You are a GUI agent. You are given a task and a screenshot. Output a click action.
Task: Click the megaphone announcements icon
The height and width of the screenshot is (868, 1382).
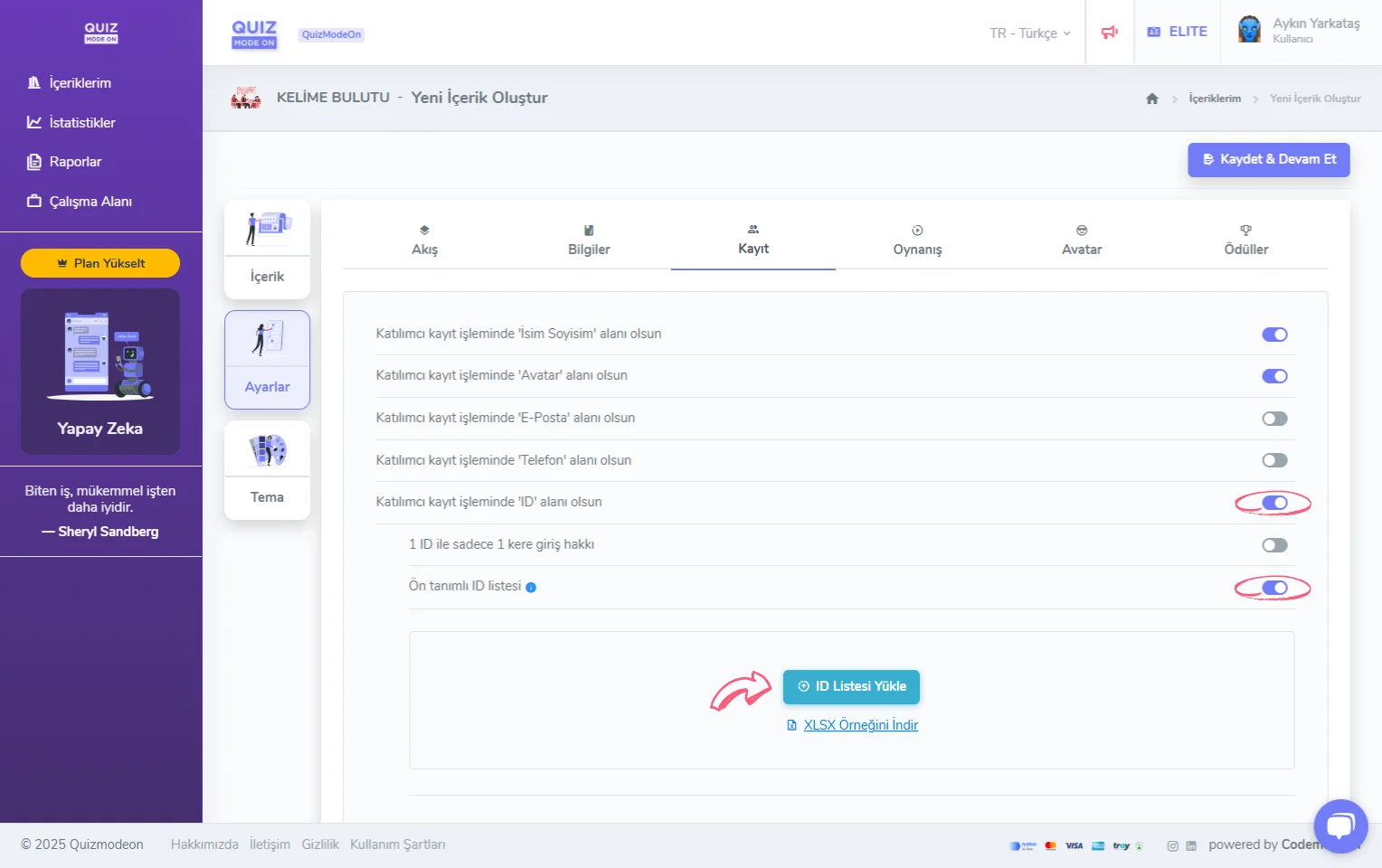click(1110, 33)
